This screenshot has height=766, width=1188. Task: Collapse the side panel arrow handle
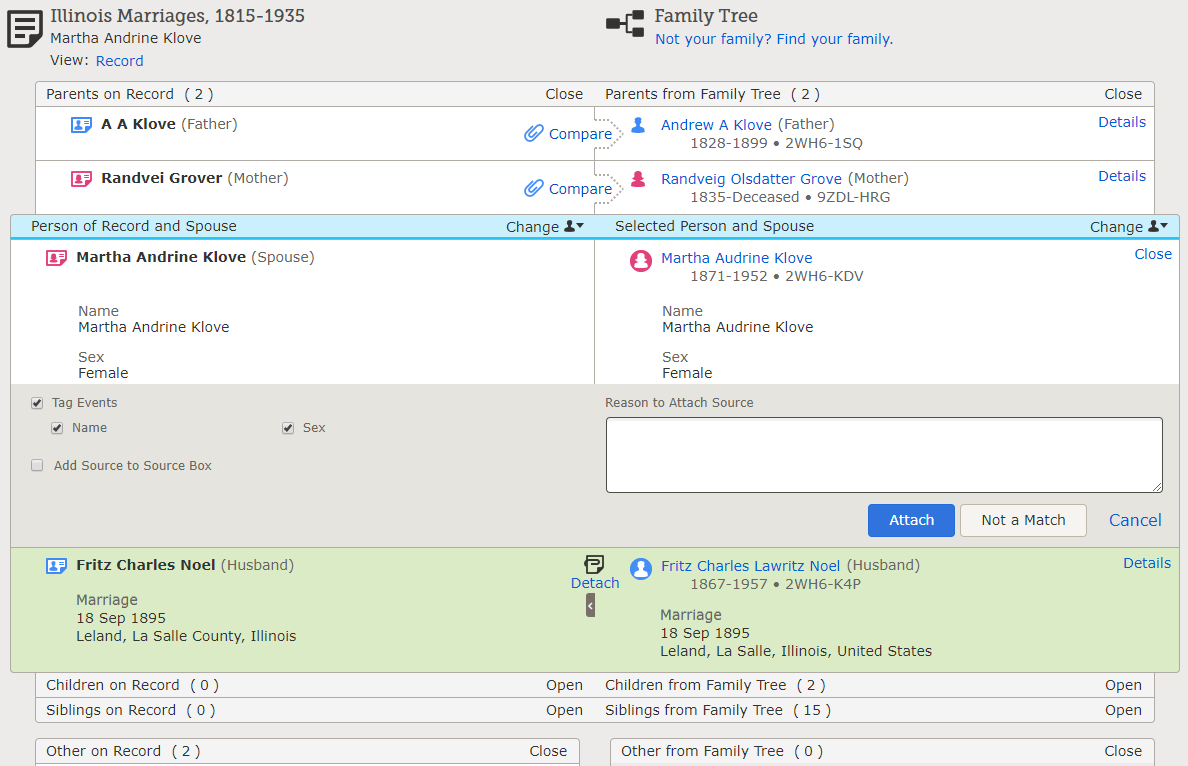click(x=590, y=605)
